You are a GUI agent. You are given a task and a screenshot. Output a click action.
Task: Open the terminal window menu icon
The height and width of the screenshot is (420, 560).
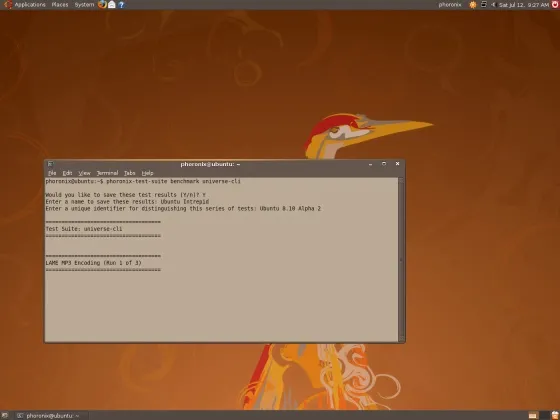click(50, 164)
